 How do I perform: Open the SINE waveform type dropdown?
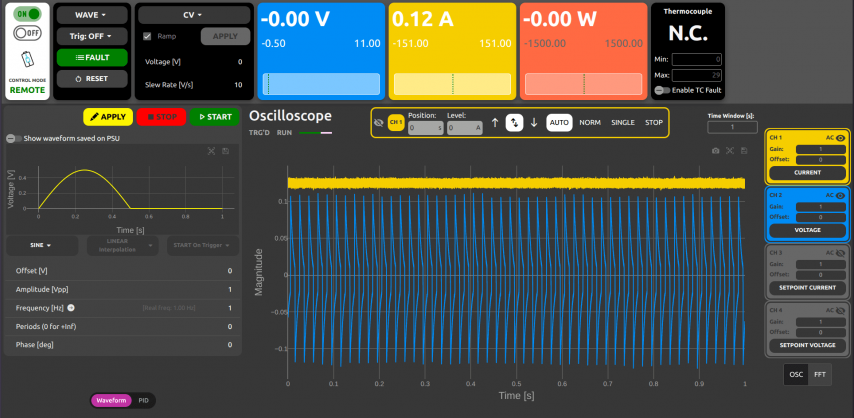coord(42,244)
